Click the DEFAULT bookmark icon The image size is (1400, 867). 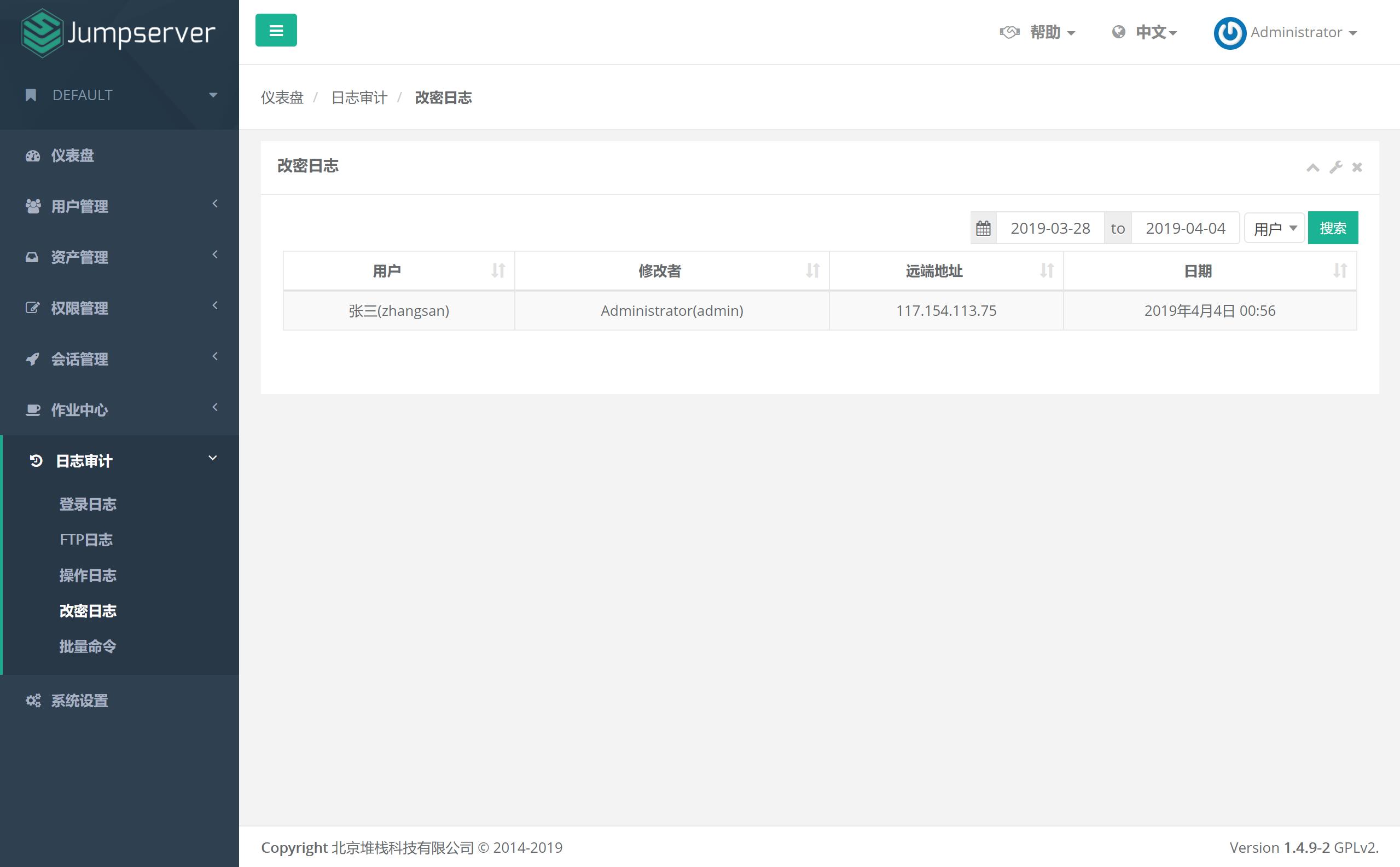pos(31,95)
